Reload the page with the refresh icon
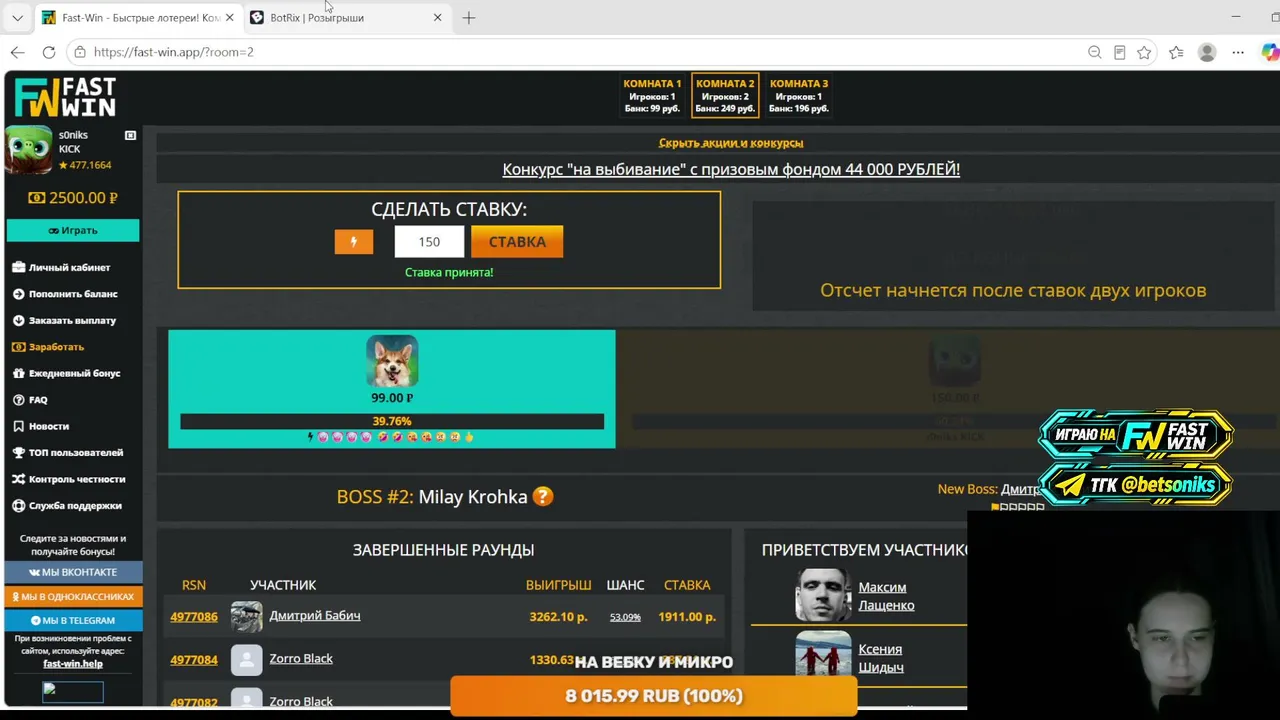 (x=49, y=52)
